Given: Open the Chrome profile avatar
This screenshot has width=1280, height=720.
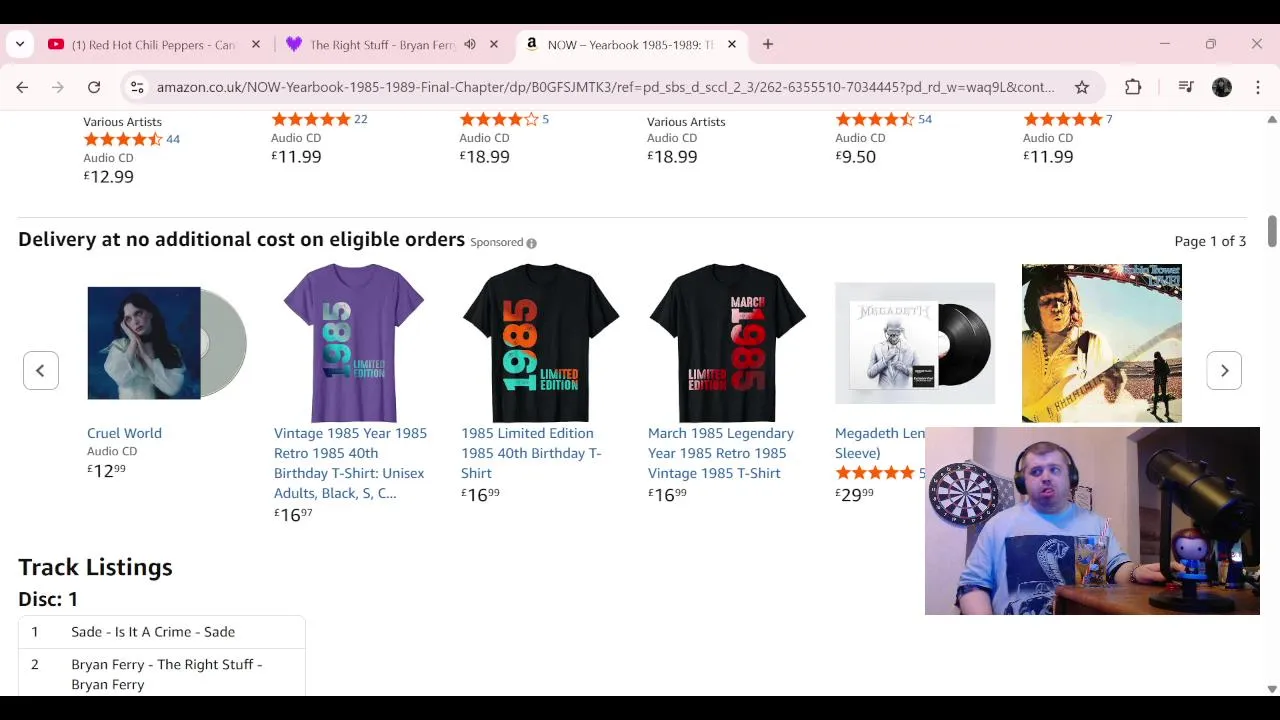Looking at the screenshot, I should click(1222, 87).
